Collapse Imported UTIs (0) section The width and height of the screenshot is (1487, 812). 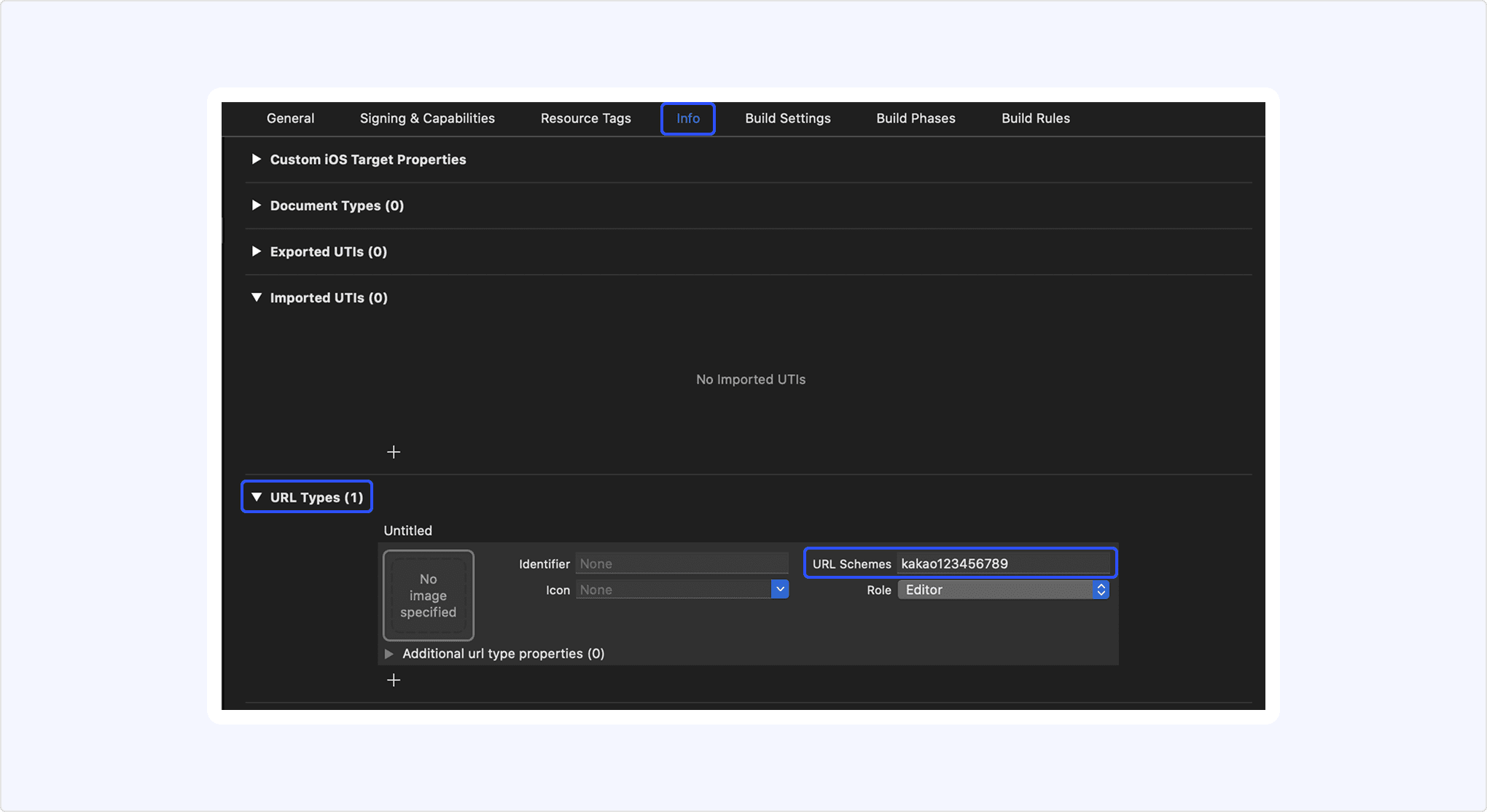coord(257,297)
